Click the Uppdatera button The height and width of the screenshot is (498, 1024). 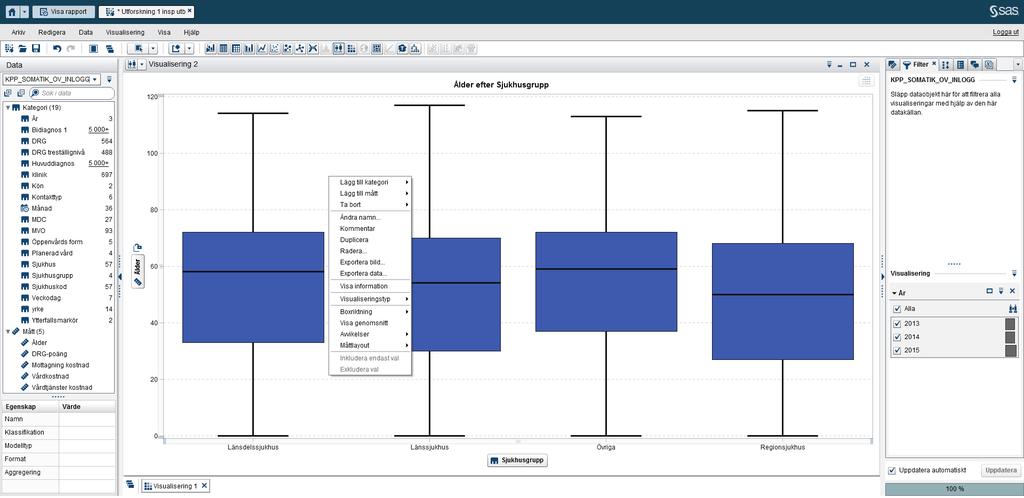pos(999,471)
